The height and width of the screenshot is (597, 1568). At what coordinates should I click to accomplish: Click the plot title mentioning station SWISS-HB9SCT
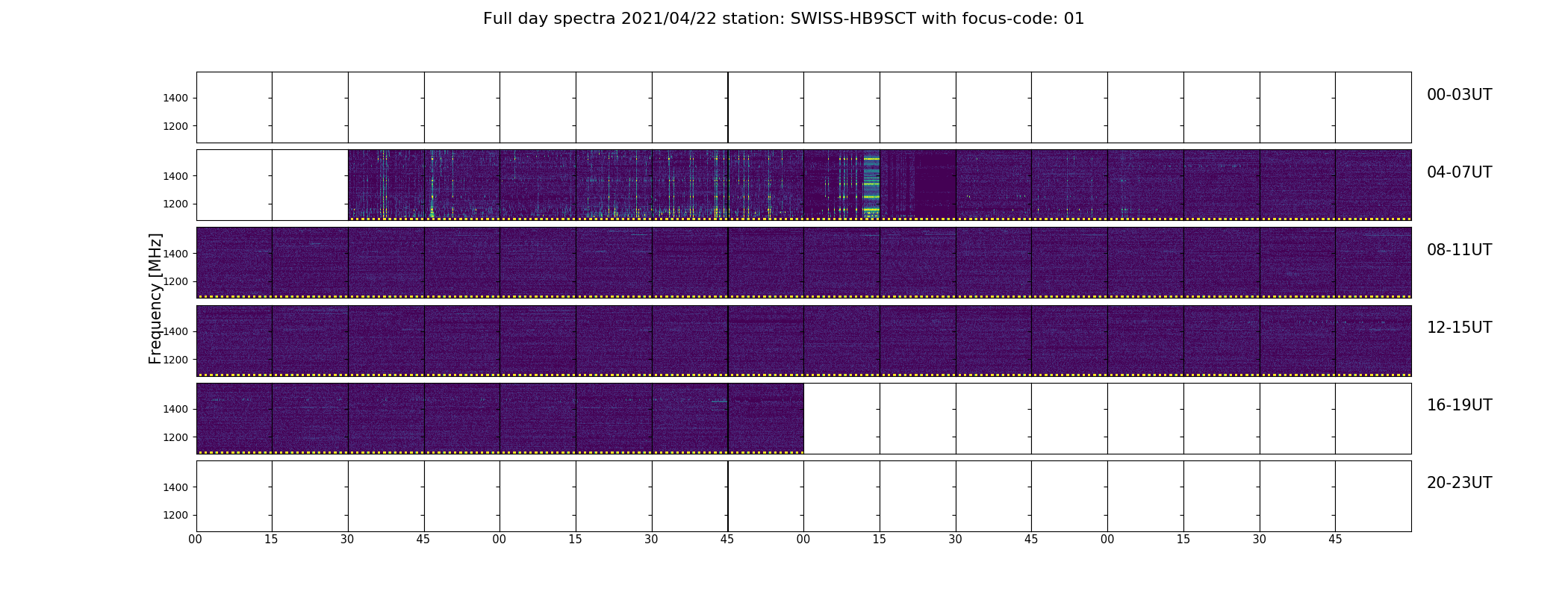point(783,19)
